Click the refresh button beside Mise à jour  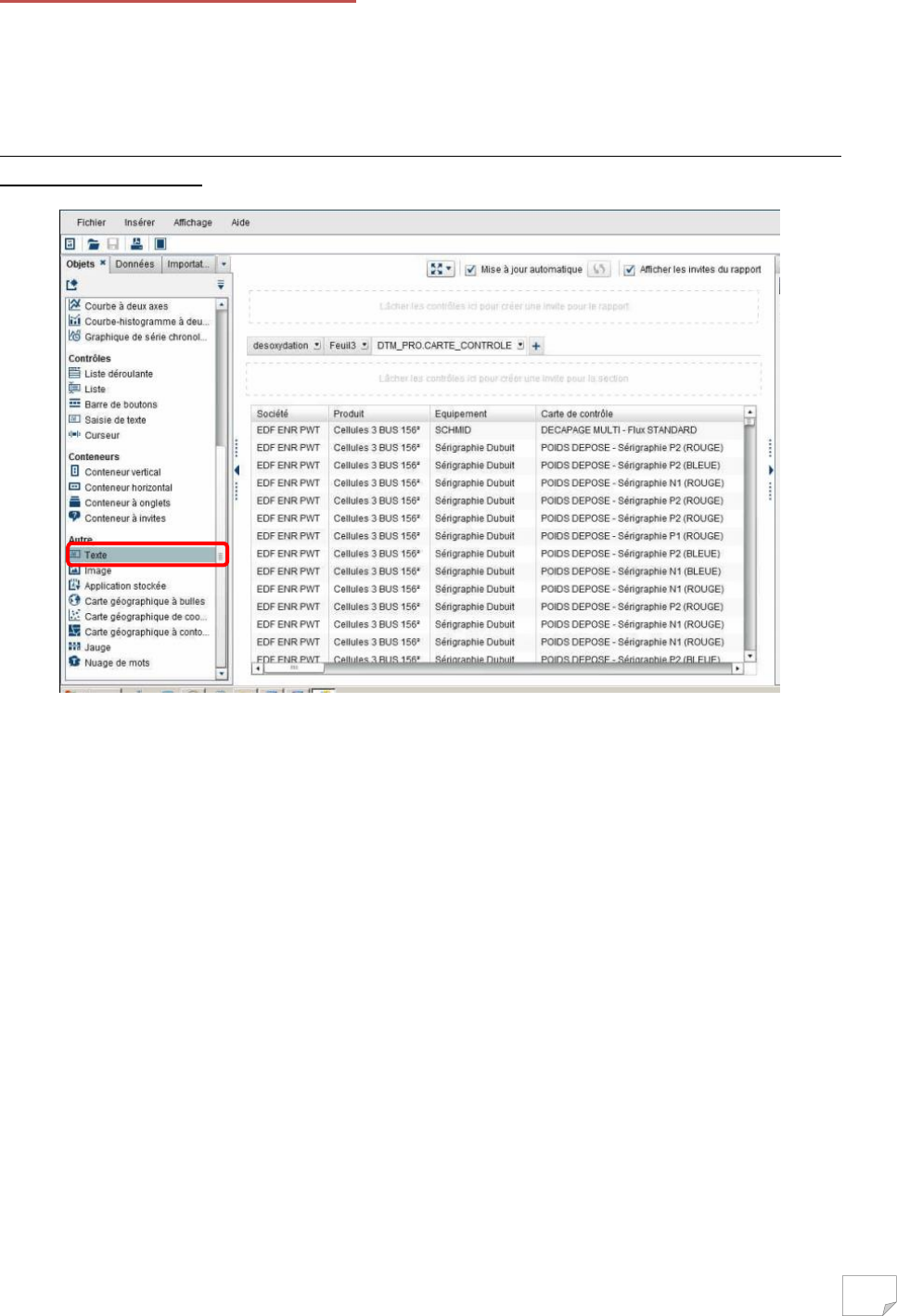(599, 269)
